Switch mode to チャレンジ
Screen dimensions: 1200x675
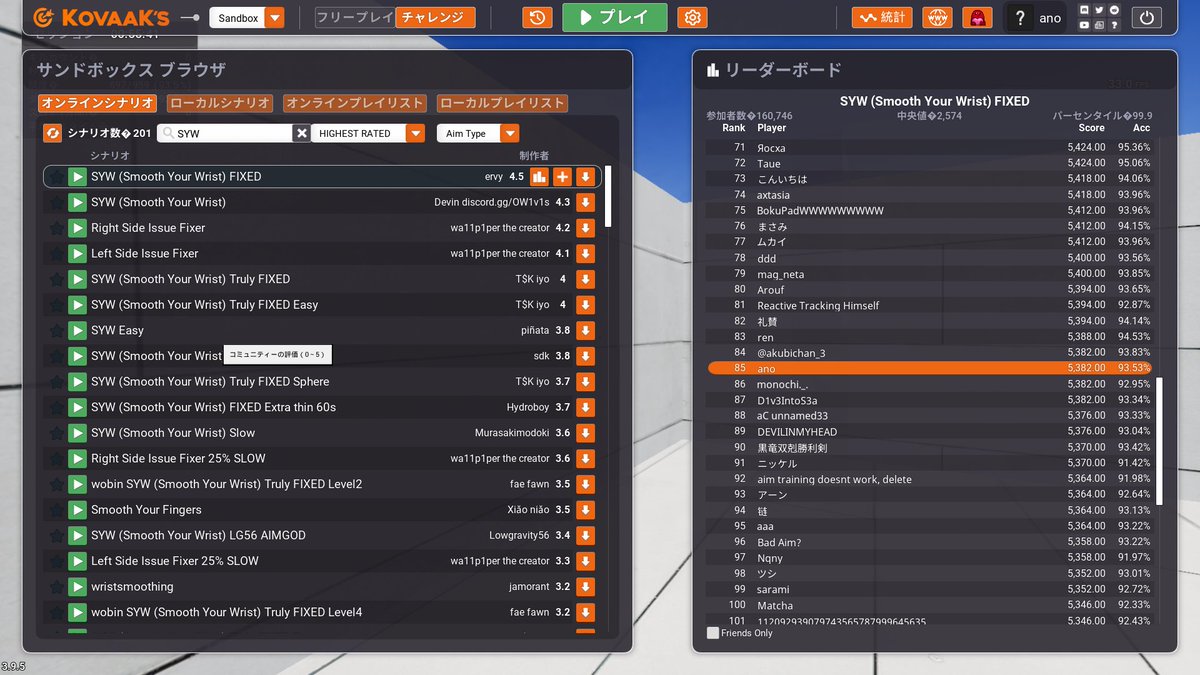click(x=435, y=17)
